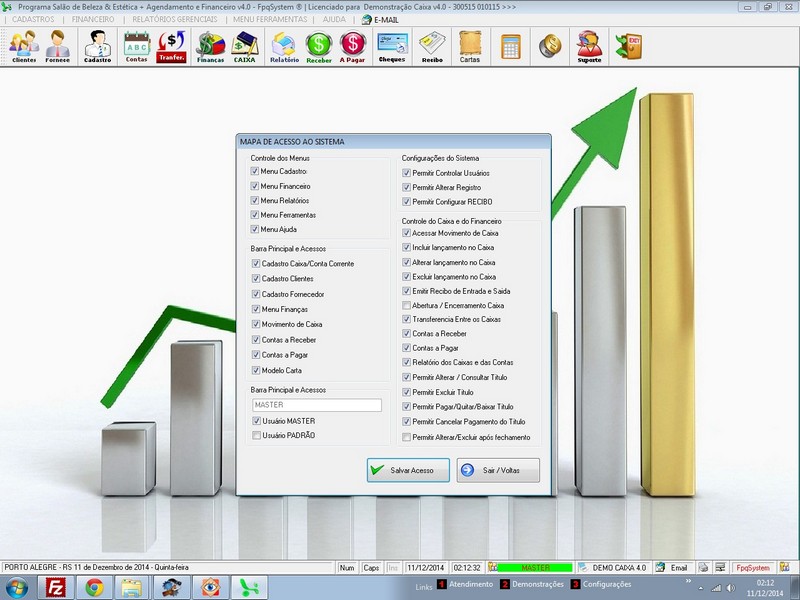This screenshot has height=600, width=800.
Task: Open the A Pagar red dollar icon
Action: (353, 46)
